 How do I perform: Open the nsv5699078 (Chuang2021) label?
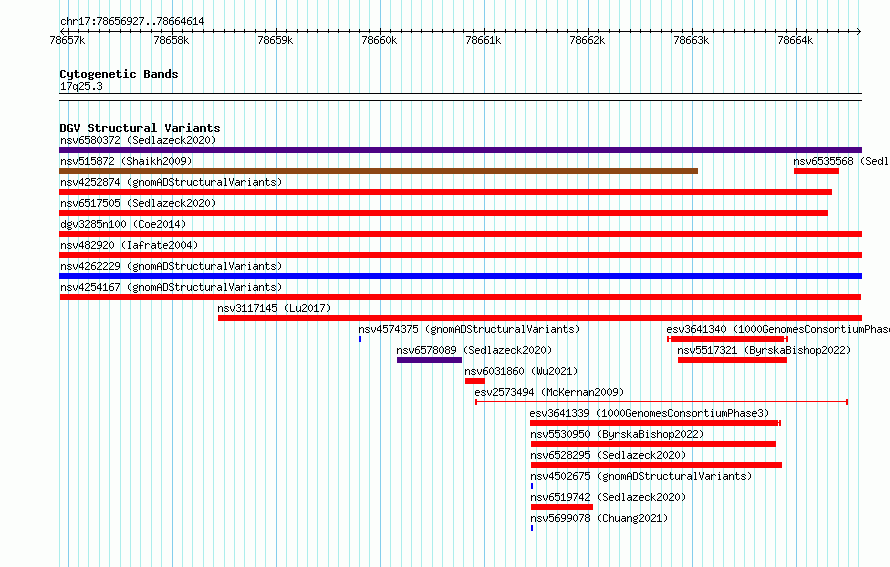point(599,518)
